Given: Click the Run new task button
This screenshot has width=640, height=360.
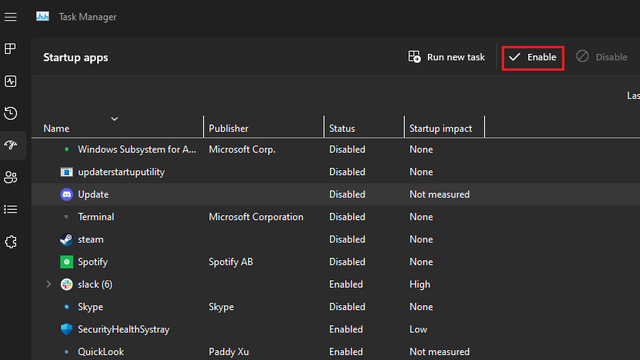Looking at the screenshot, I should [x=447, y=57].
